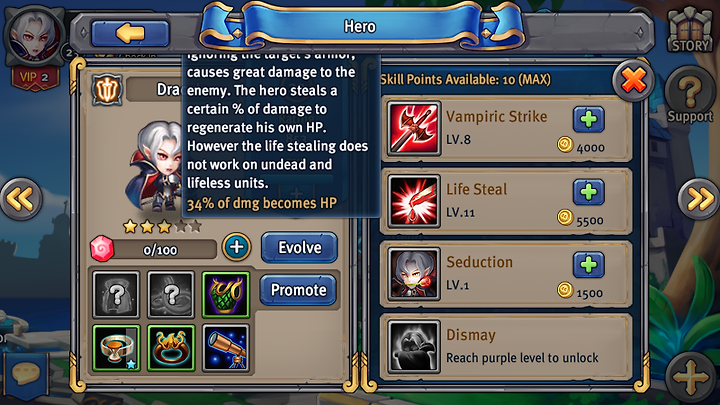This screenshot has width=720, height=405.
Task: Upgrade Seduction with green plus
Action: click(588, 265)
